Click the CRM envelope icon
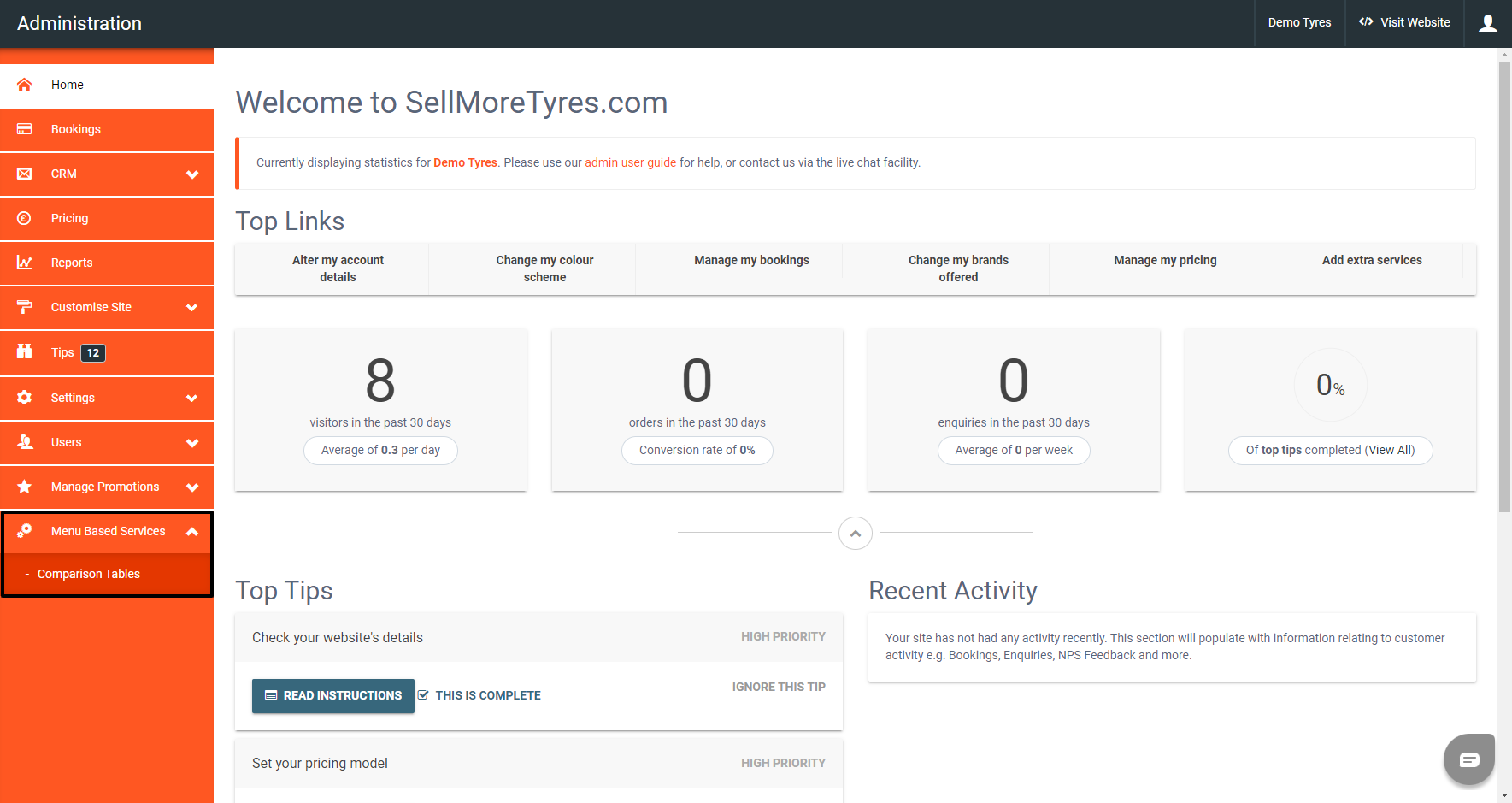The width and height of the screenshot is (1512, 803). point(24,174)
